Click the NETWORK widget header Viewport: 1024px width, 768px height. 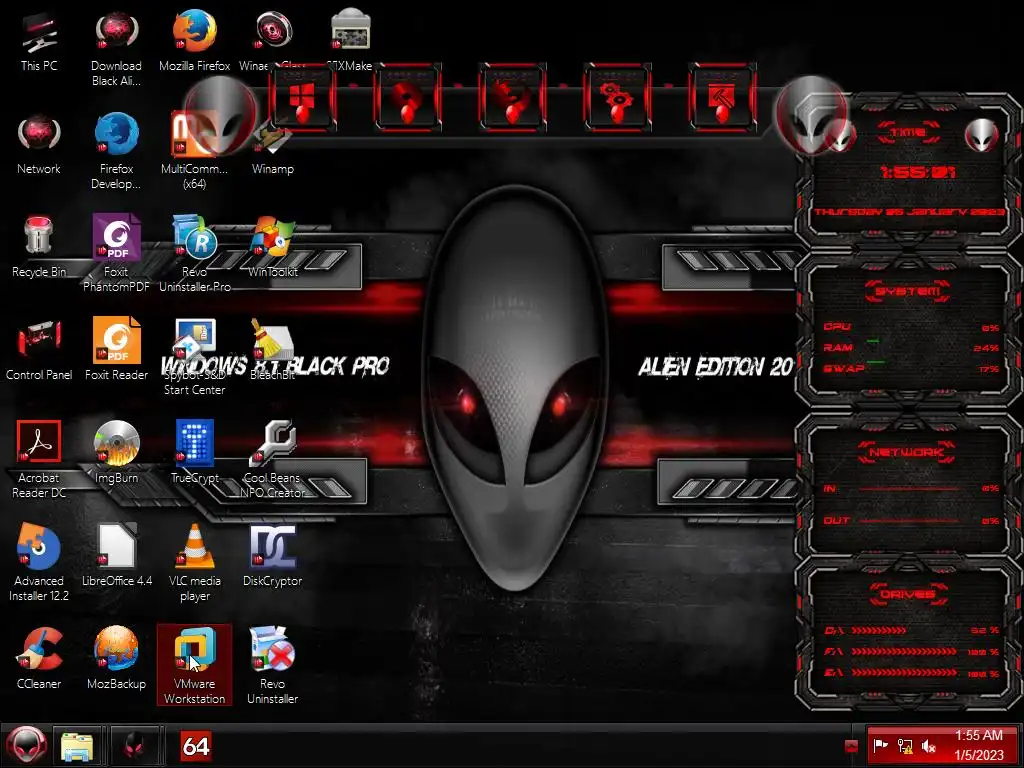click(x=906, y=452)
